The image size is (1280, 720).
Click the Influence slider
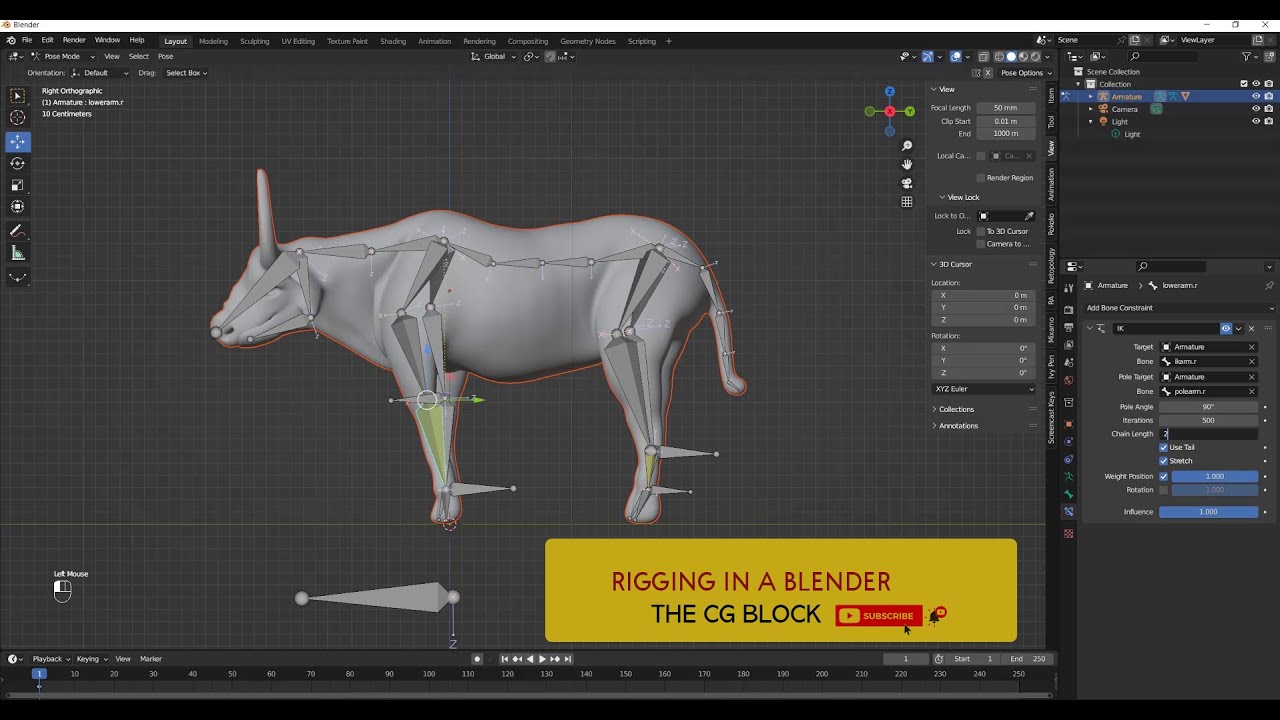tap(1208, 512)
